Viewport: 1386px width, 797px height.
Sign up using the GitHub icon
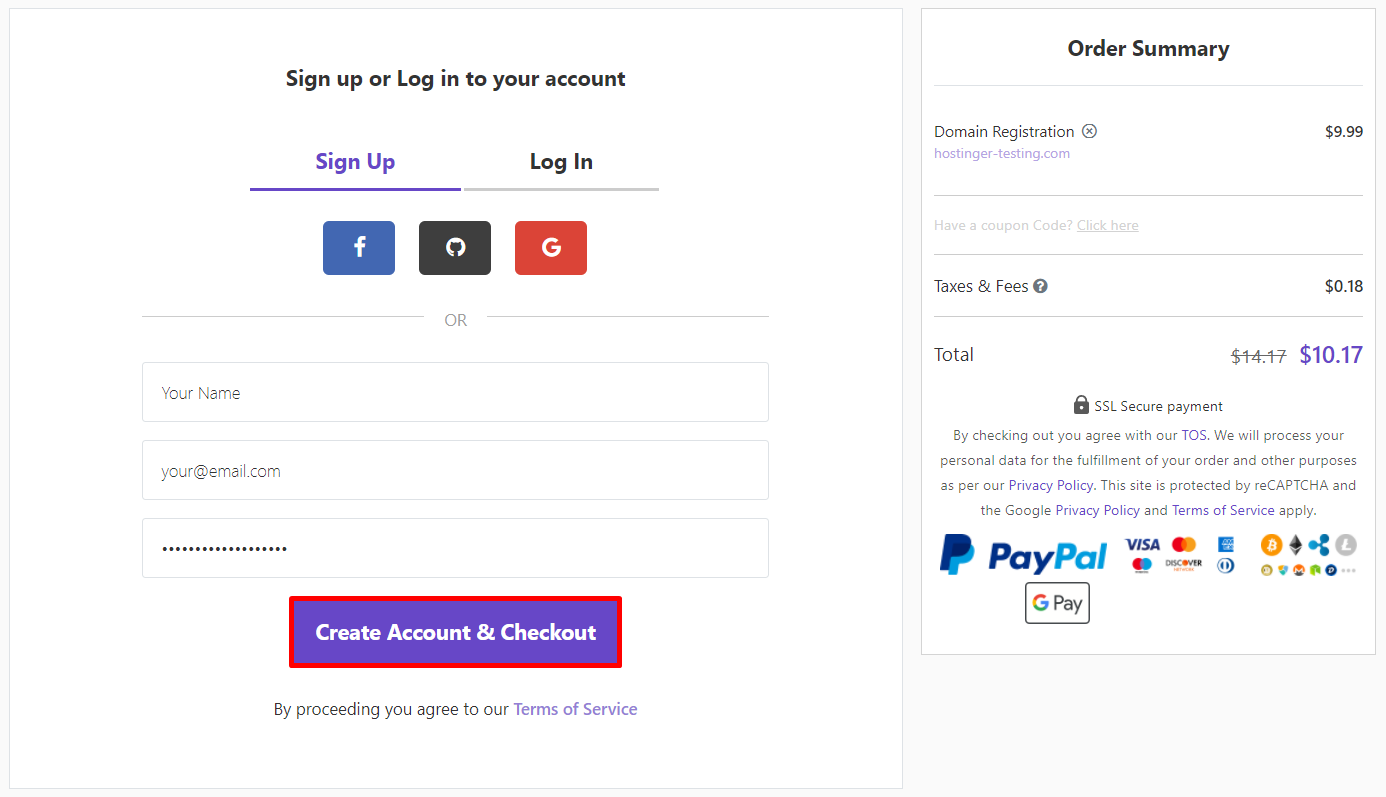(x=455, y=247)
